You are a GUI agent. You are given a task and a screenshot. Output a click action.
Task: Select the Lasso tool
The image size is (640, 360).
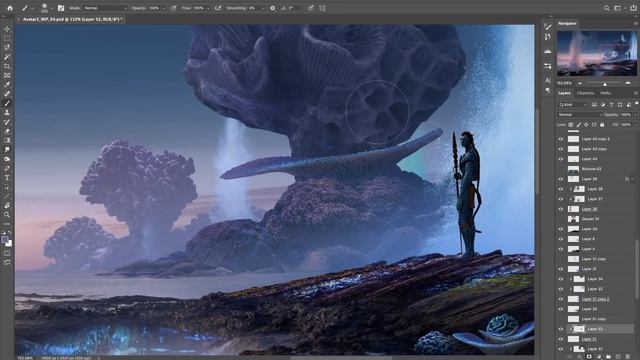7,47
